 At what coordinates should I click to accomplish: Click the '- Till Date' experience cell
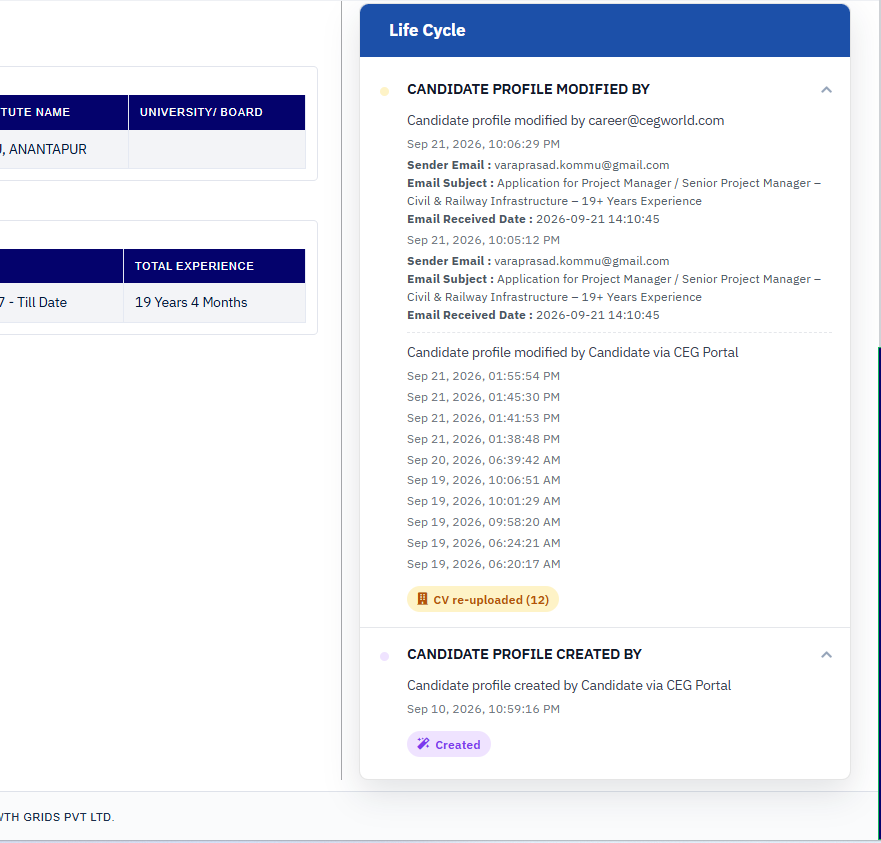pos(62,302)
